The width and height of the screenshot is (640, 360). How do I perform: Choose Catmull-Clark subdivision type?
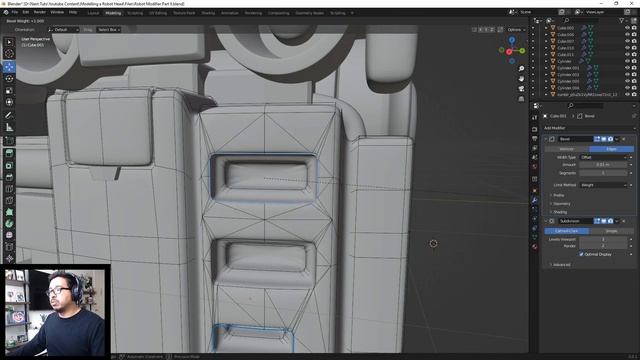(567, 231)
